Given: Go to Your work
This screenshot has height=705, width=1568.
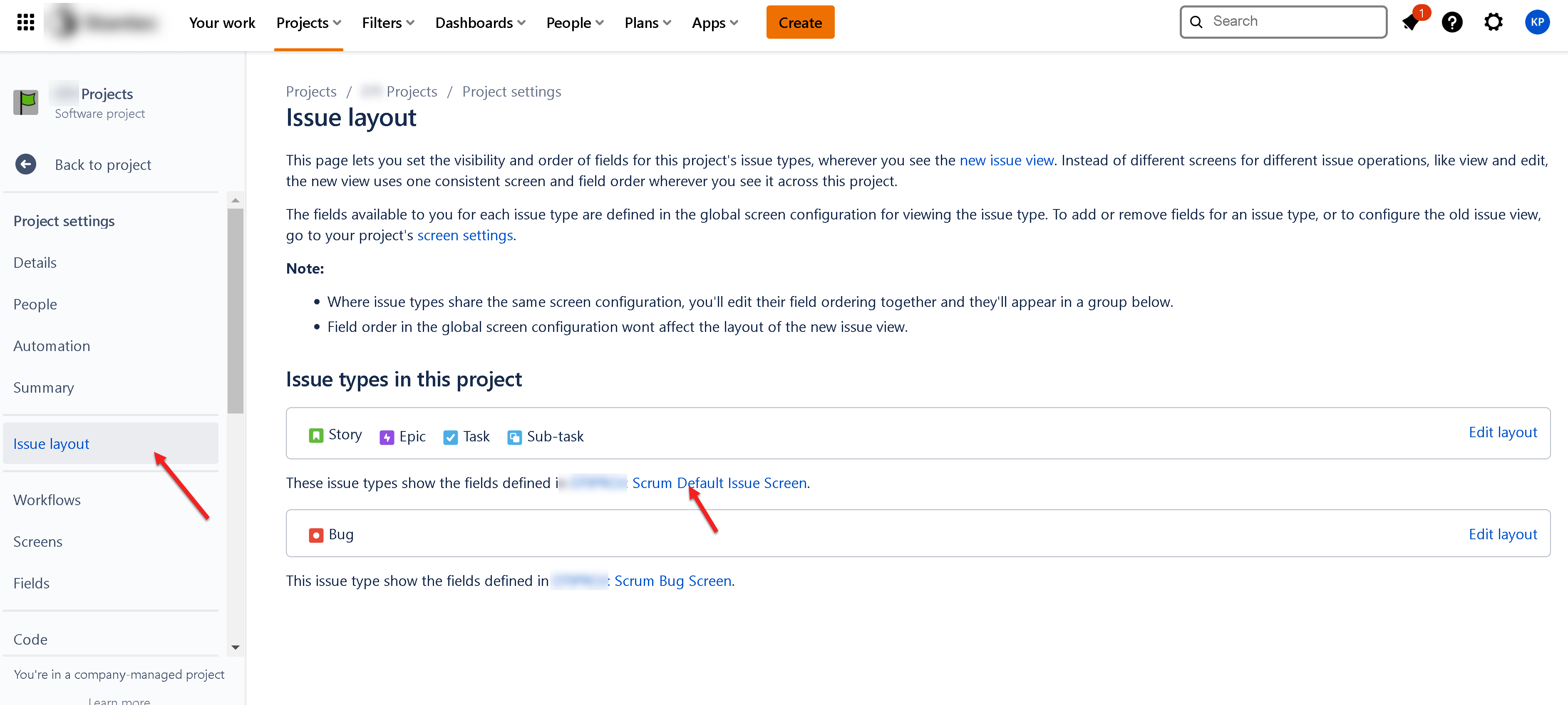Looking at the screenshot, I should pyautogui.click(x=222, y=22).
